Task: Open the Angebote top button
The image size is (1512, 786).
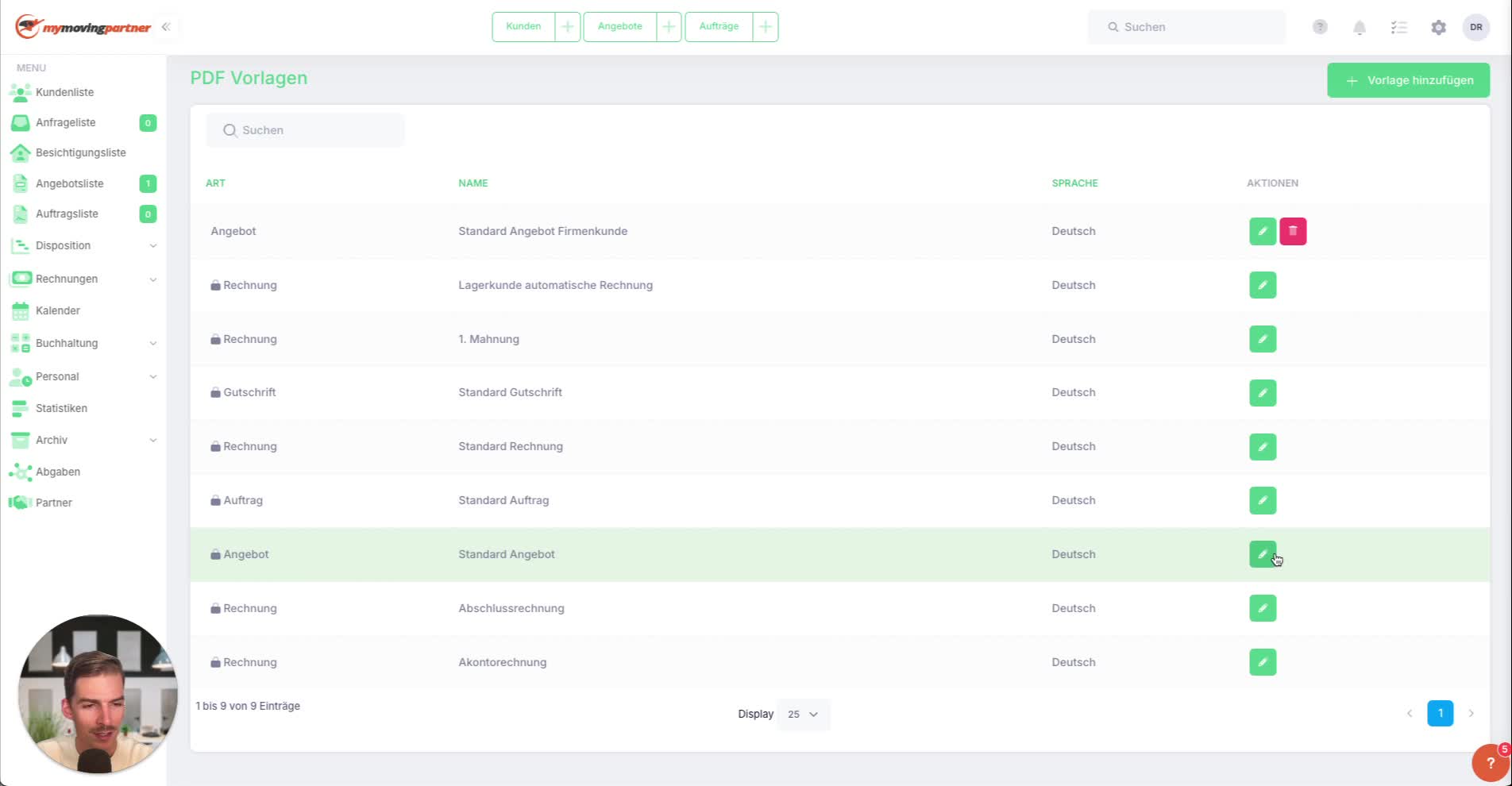Action: pos(620,27)
